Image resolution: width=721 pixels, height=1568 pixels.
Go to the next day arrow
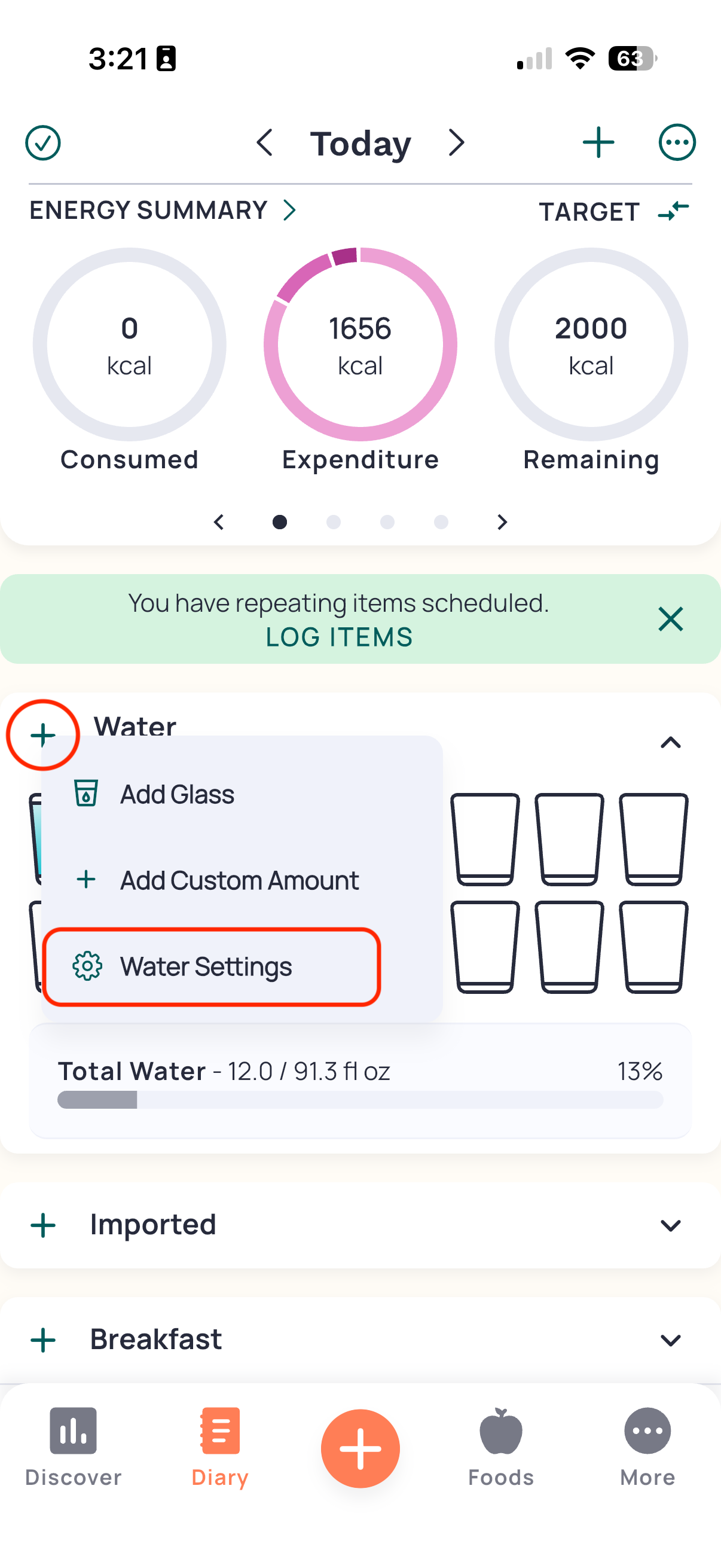click(456, 143)
